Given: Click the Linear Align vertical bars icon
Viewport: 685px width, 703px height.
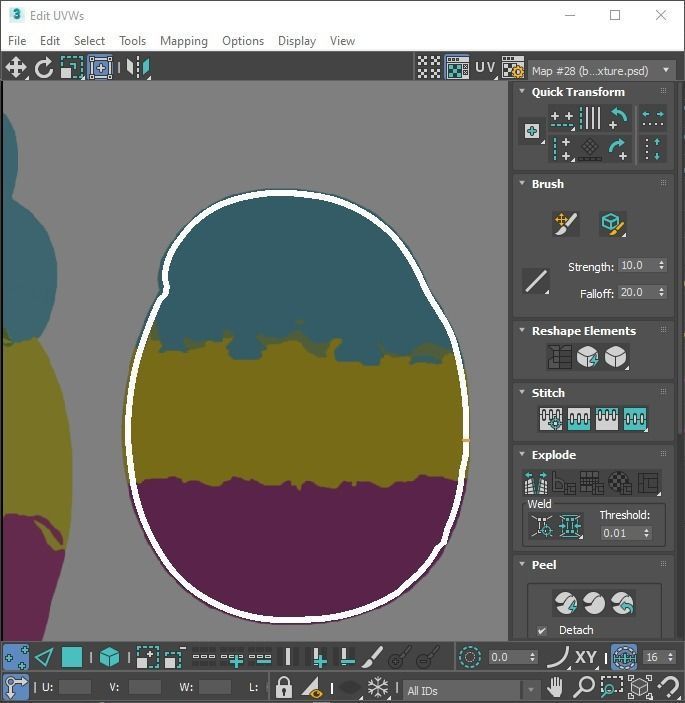Looking at the screenshot, I should coord(590,118).
